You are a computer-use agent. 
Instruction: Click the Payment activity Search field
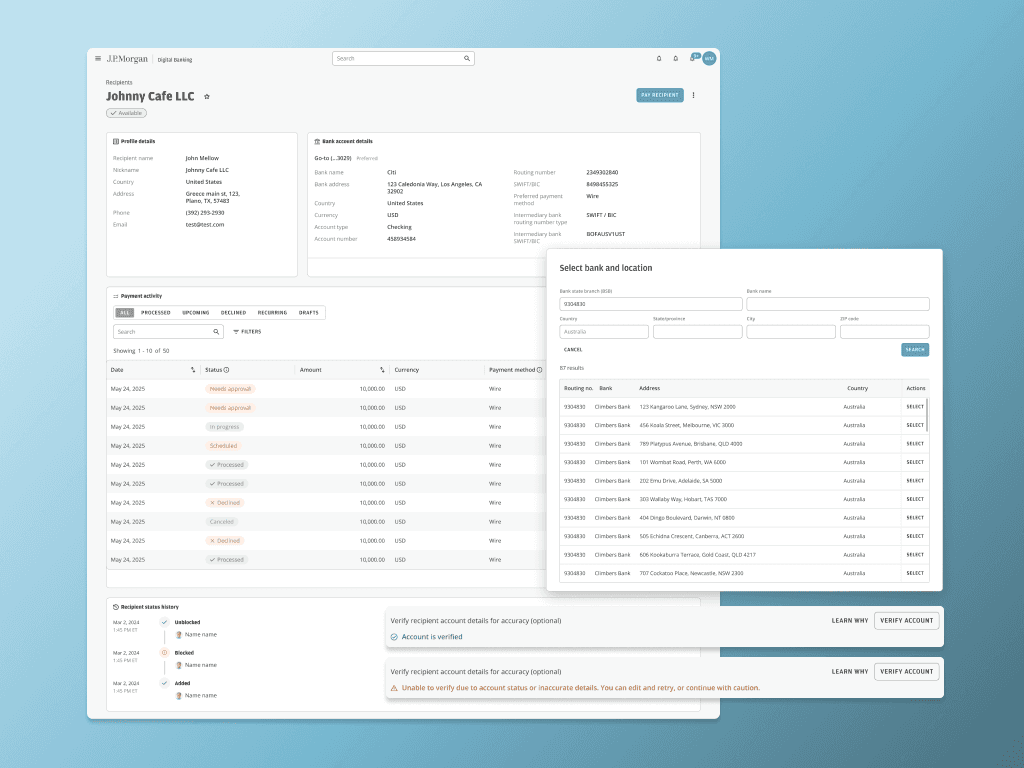168,332
